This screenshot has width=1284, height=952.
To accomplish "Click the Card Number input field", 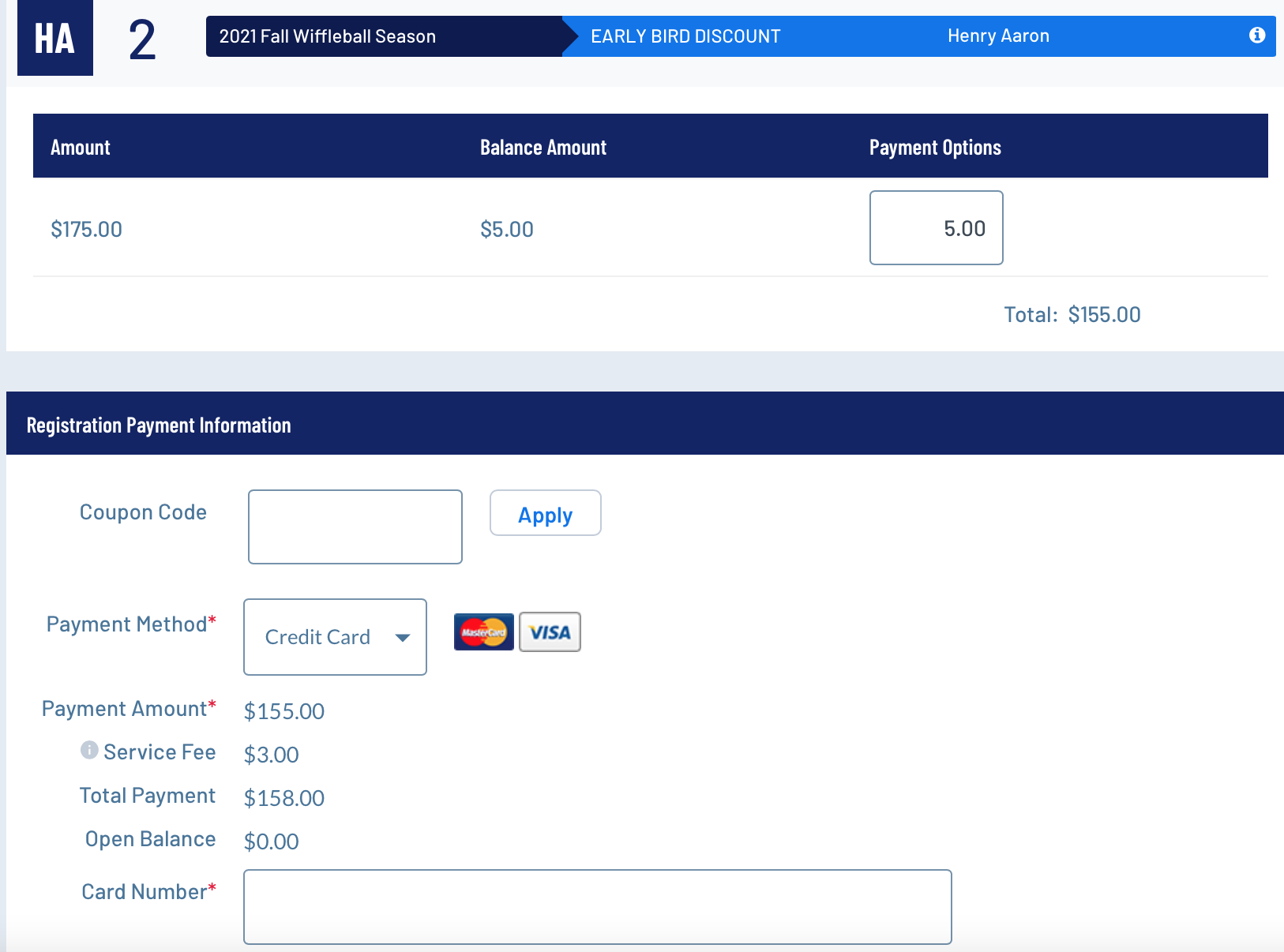I will (x=597, y=907).
